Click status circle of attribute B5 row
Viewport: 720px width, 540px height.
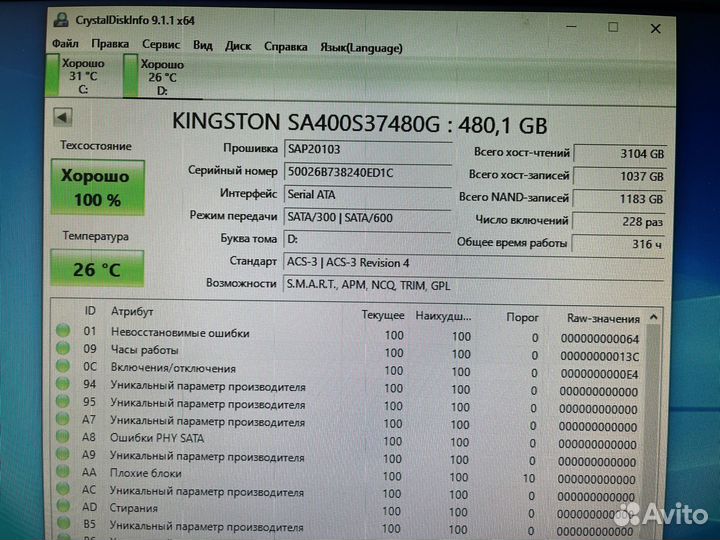tap(63, 523)
